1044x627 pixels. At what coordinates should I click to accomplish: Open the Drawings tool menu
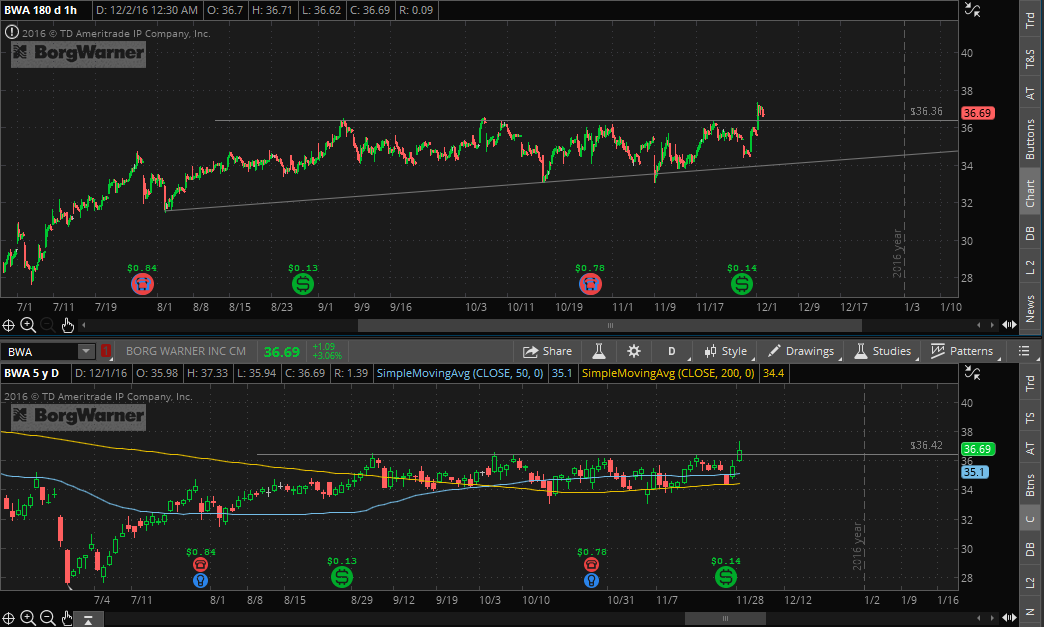(800, 351)
